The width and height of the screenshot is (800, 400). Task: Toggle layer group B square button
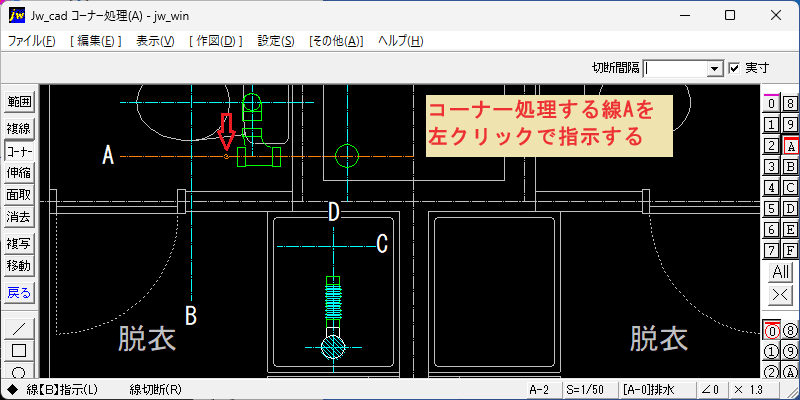tap(790, 166)
